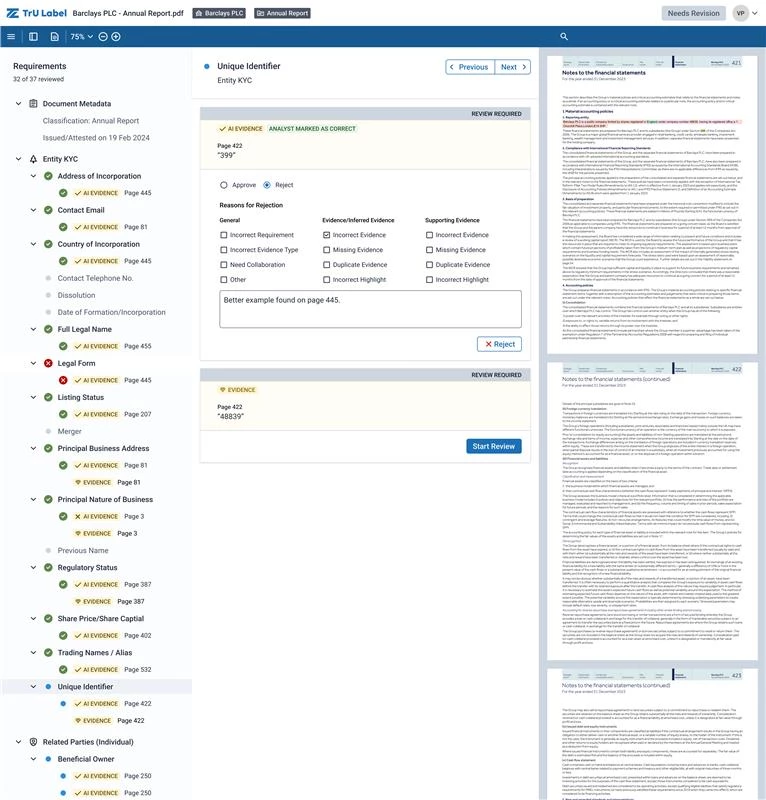Open the Barclays PLC breadcrumb tag
The width and height of the screenshot is (766, 800).
[219, 13]
